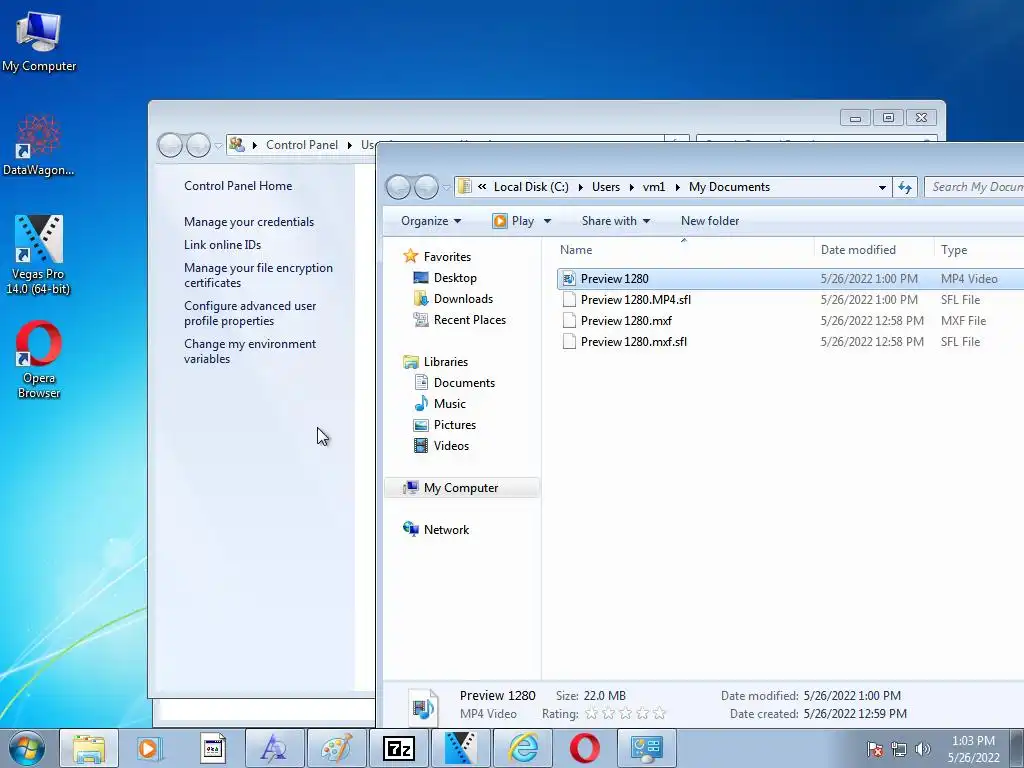Screen dimensions: 1024x768
Task: Click refresh button beside Explorer address bar
Action: (x=904, y=187)
